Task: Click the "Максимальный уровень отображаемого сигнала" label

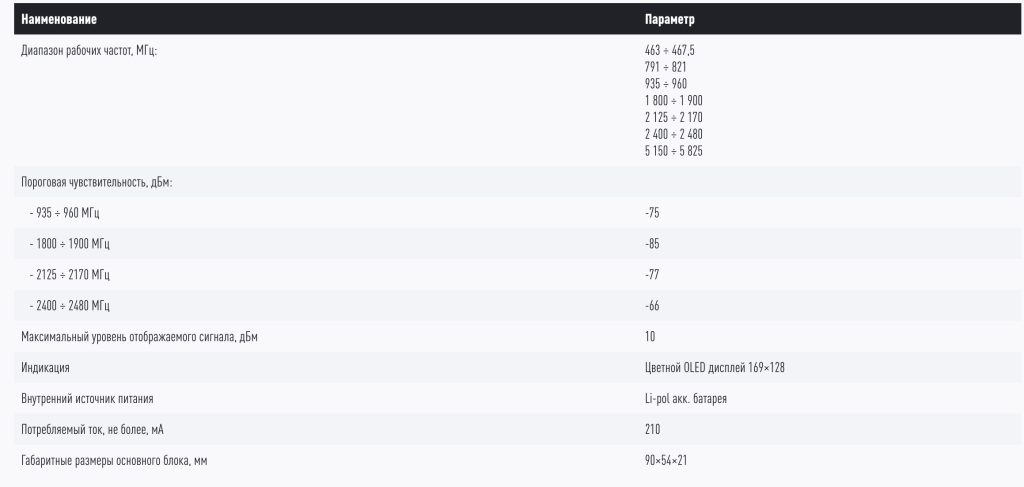Action: coord(140,337)
